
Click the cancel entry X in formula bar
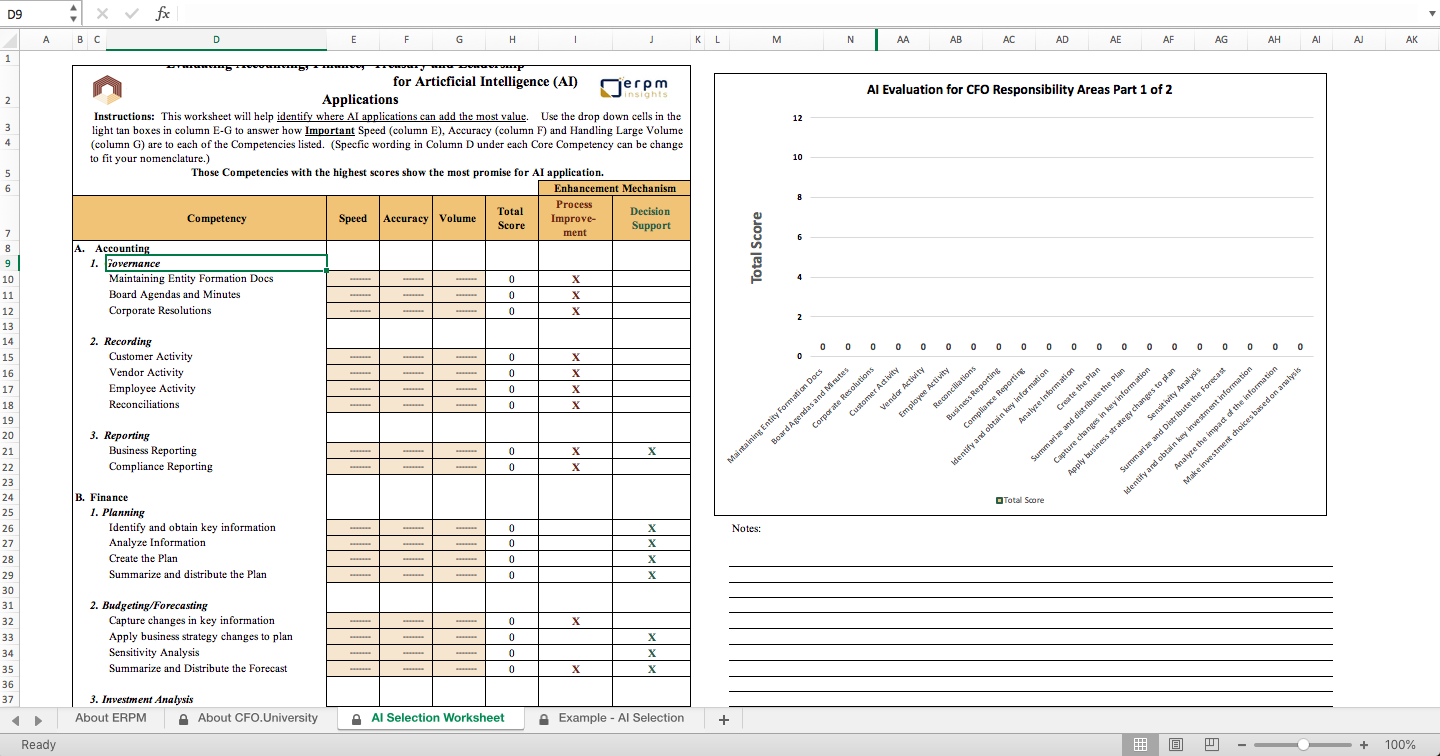pyautogui.click(x=102, y=14)
